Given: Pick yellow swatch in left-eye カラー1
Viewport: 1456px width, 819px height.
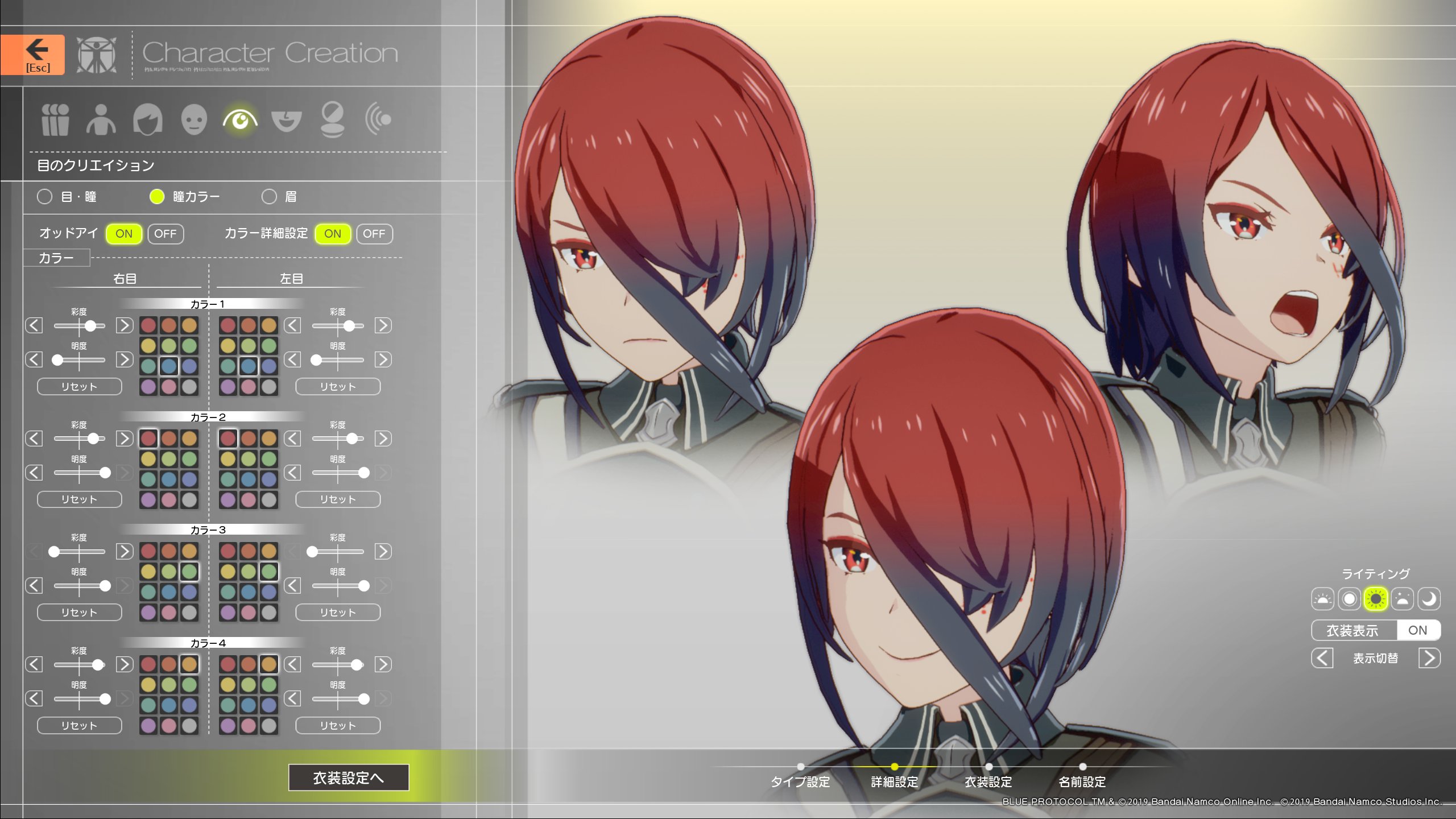Looking at the screenshot, I should (x=228, y=346).
